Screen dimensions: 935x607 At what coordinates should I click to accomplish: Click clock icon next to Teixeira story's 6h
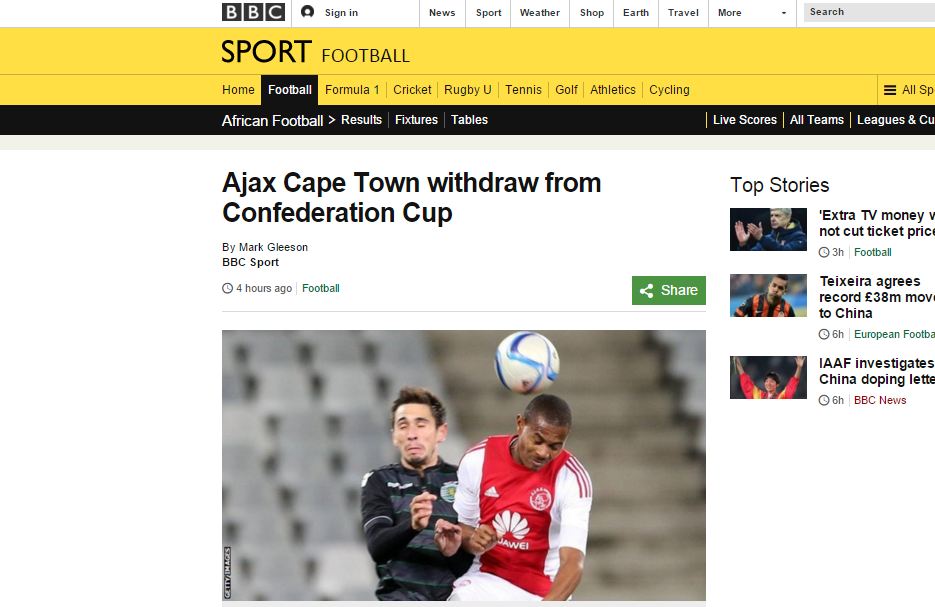pyautogui.click(x=823, y=335)
